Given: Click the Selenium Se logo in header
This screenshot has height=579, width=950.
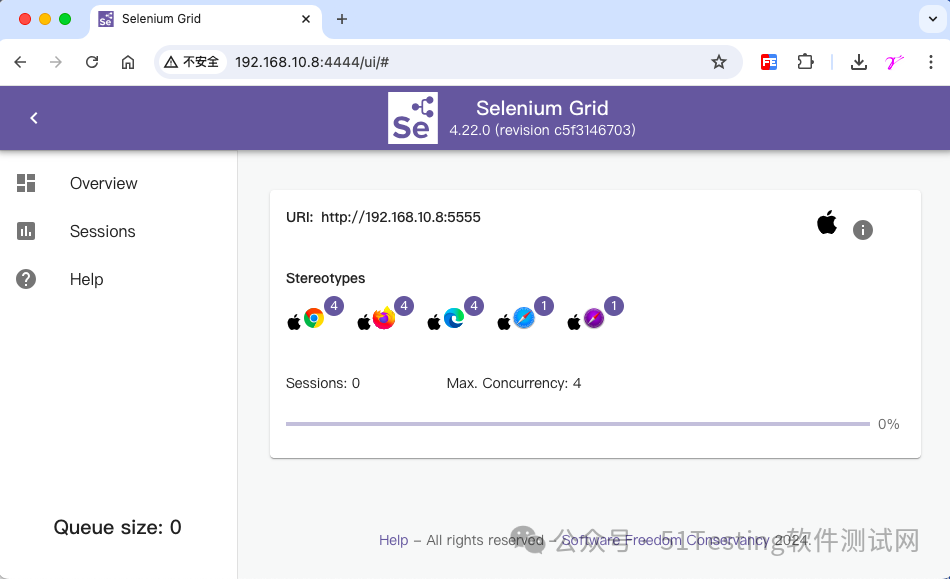Looking at the screenshot, I should pos(413,118).
